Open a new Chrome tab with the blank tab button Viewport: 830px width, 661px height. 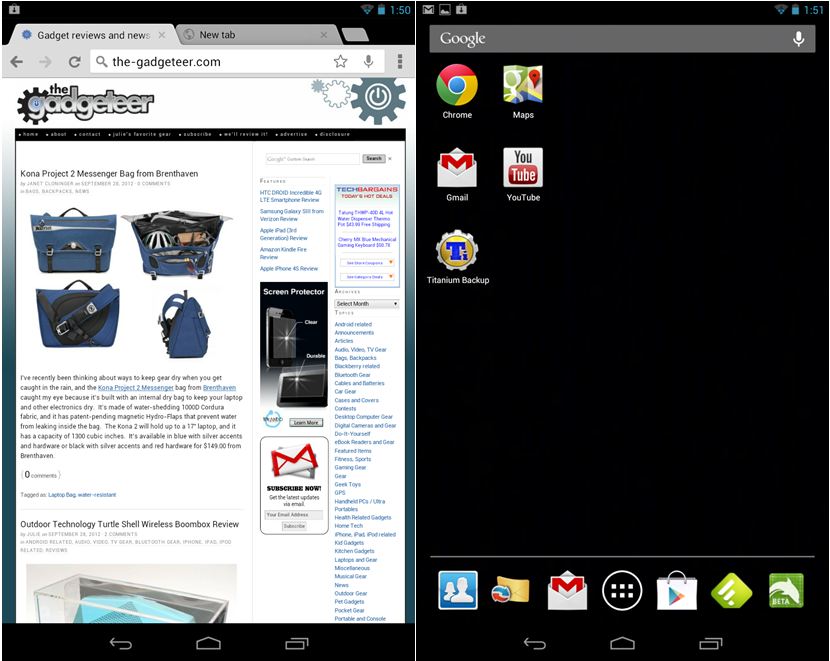(x=355, y=35)
